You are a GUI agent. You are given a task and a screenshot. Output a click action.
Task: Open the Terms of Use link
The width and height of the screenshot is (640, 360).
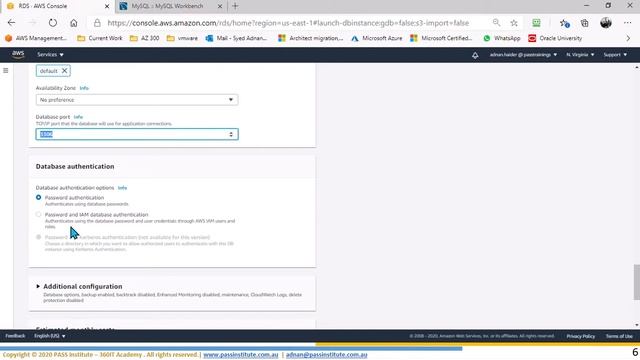(619, 336)
